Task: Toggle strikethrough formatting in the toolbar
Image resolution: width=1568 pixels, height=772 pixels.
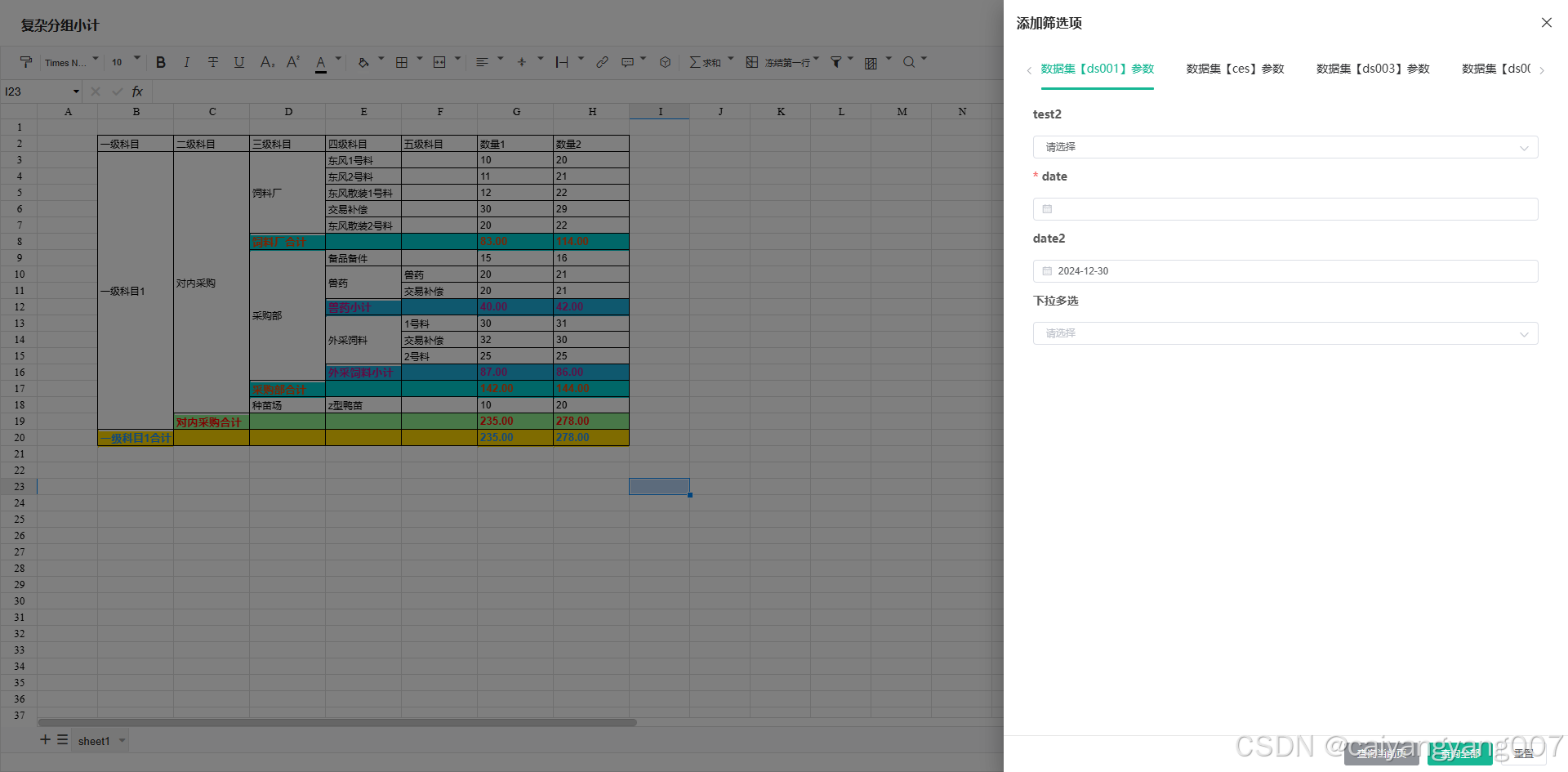Action: coord(213,62)
